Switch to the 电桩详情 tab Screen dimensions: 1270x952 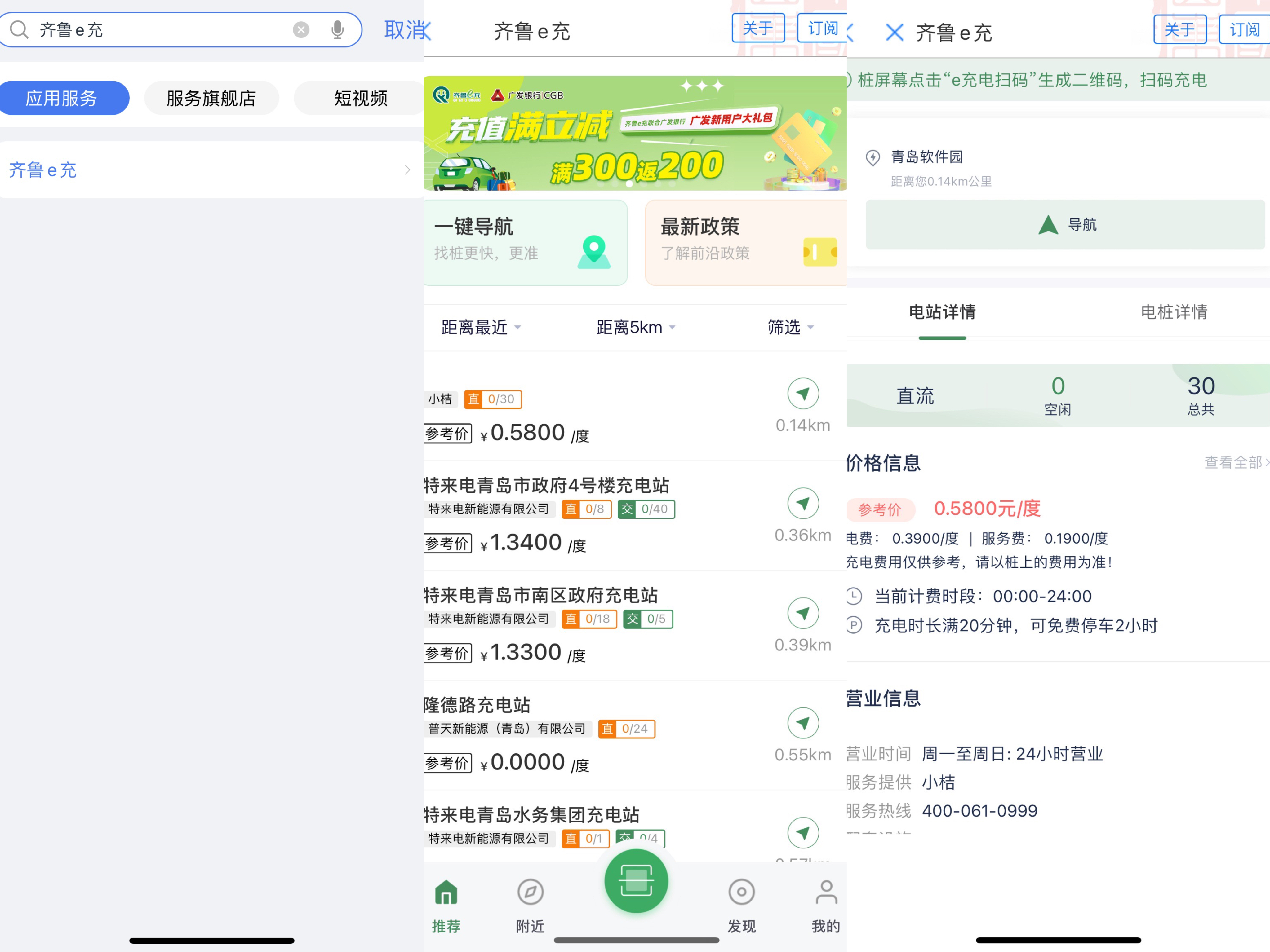[1174, 312]
